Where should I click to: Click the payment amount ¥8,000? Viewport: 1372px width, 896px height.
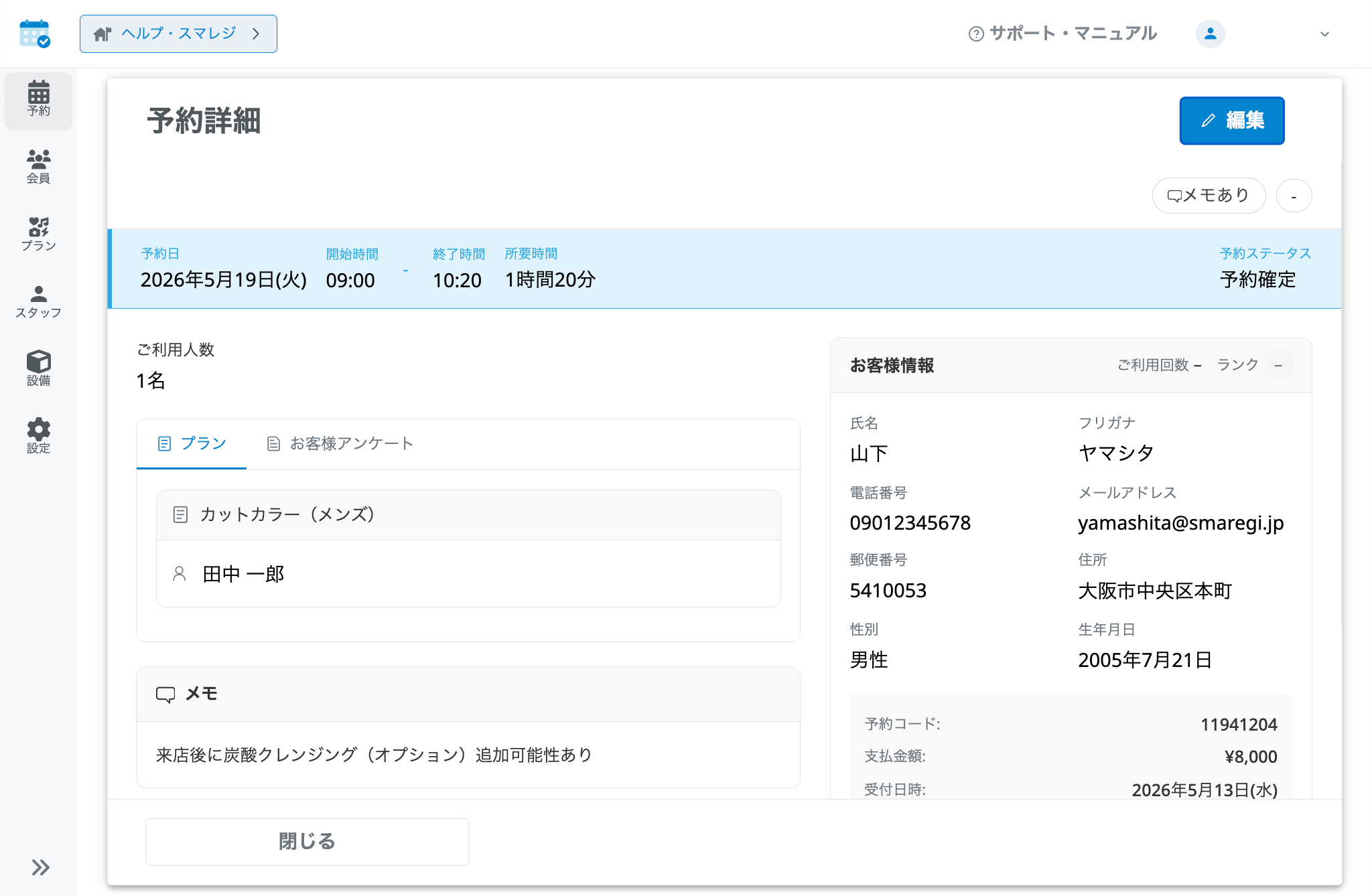click(1251, 757)
